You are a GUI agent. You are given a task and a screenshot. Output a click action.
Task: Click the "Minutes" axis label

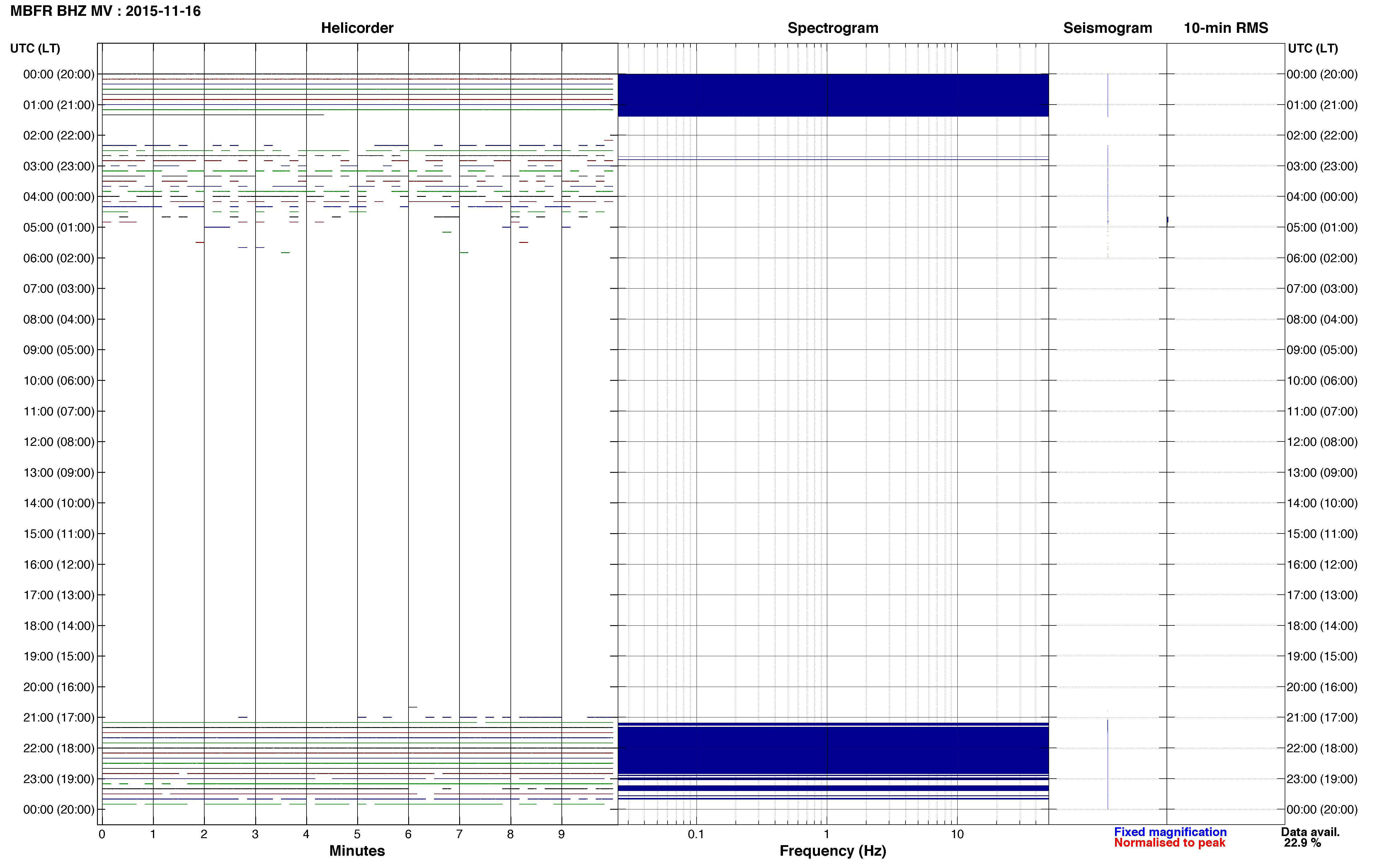[x=357, y=851]
